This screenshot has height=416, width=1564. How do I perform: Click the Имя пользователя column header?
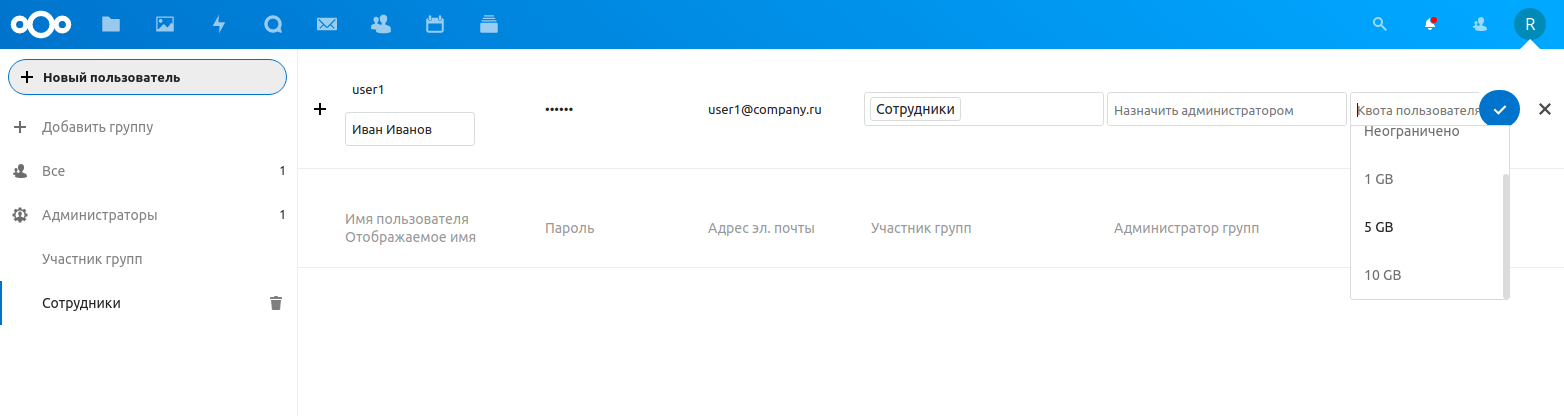[x=407, y=219]
